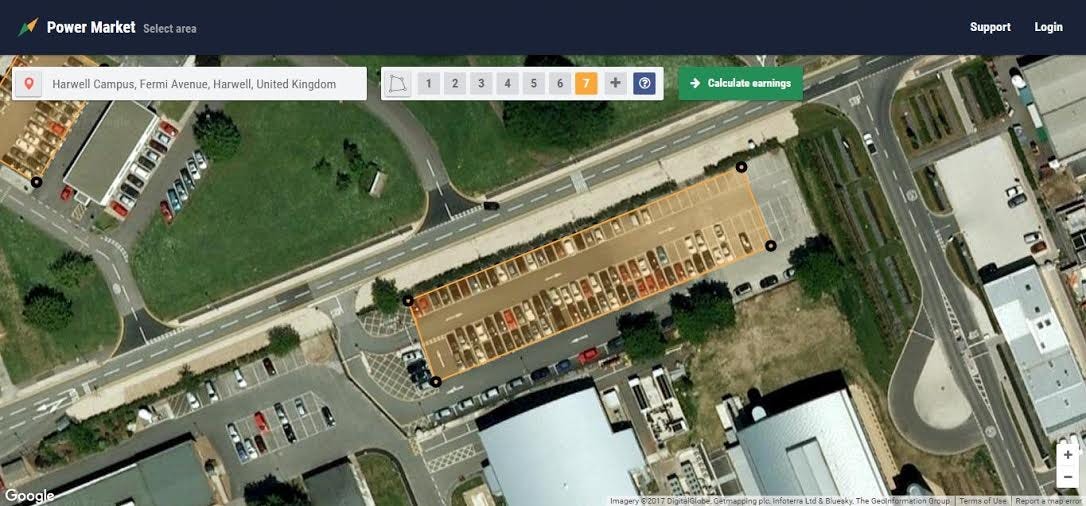Click Calculate earnings button
The image size is (1086, 506).
click(x=740, y=83)
